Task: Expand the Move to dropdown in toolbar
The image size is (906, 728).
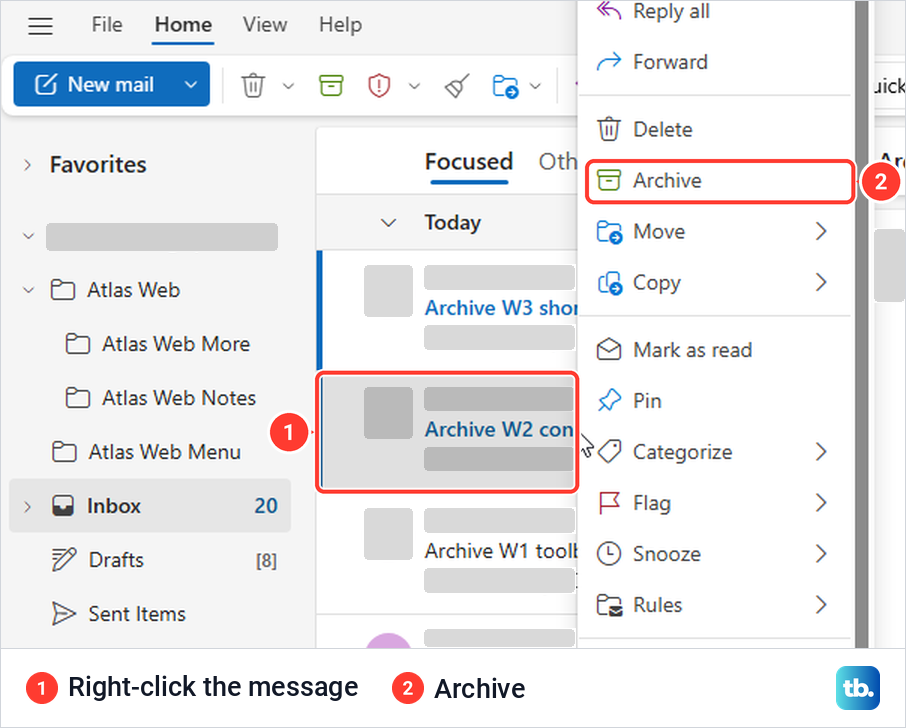Action: pos(536,86)
